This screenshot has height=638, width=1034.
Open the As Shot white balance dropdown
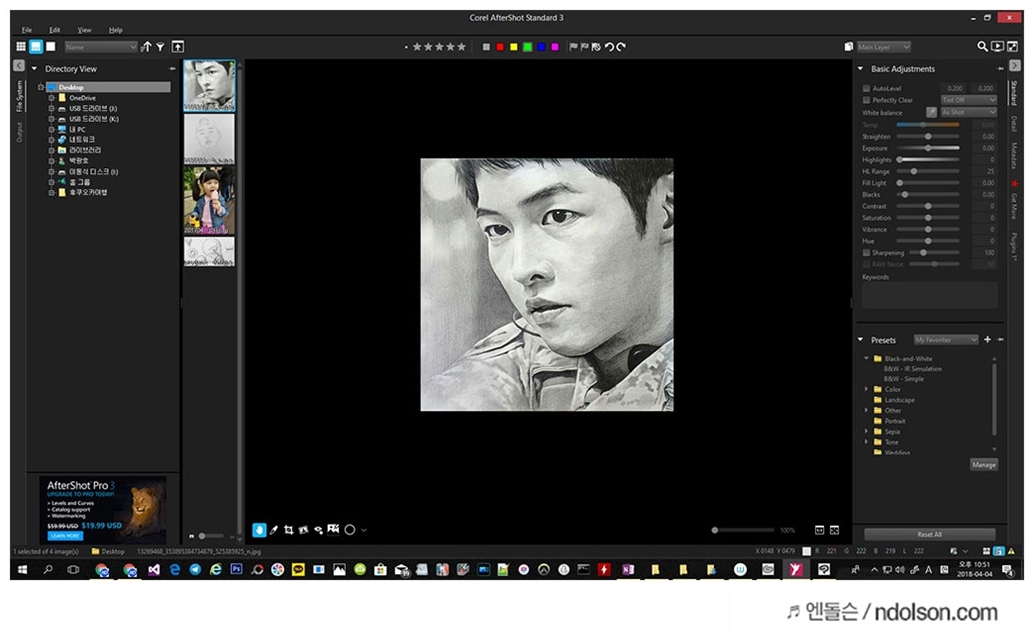coord(968,112)
